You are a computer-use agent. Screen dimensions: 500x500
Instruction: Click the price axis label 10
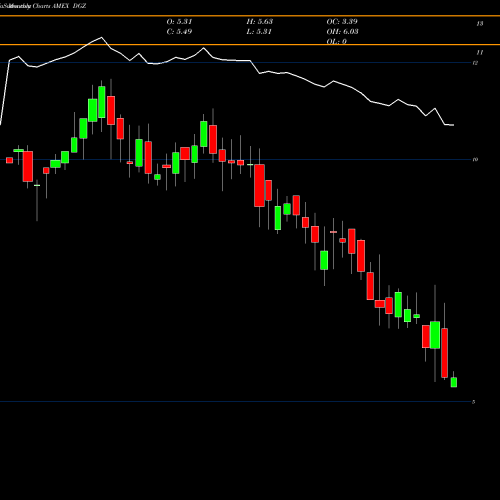point(475,159)
